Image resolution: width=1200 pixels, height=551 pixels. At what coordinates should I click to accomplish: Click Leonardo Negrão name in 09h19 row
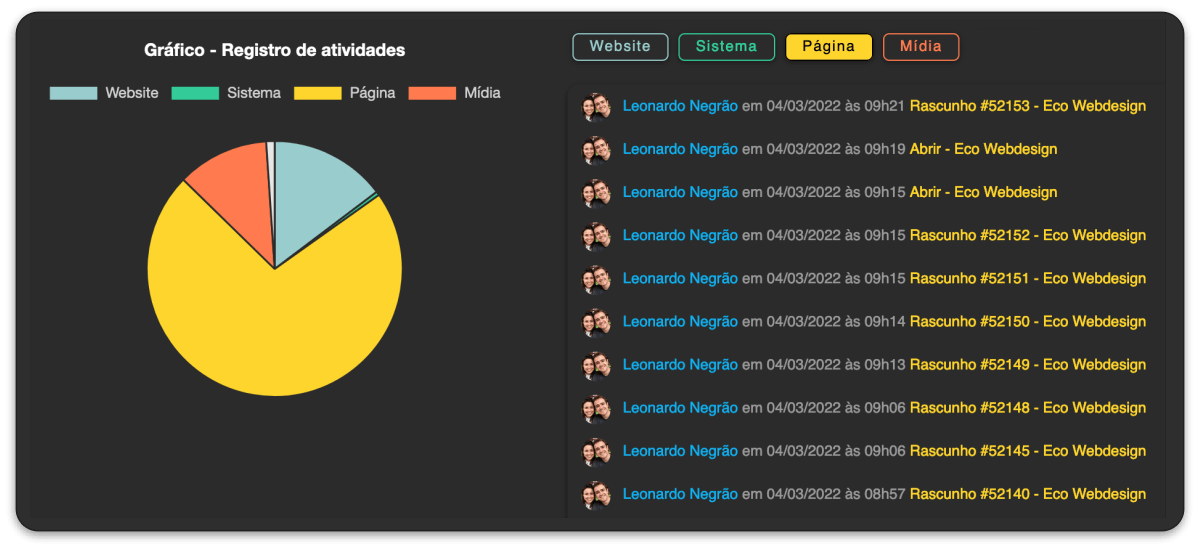click(x=680, y=149)
